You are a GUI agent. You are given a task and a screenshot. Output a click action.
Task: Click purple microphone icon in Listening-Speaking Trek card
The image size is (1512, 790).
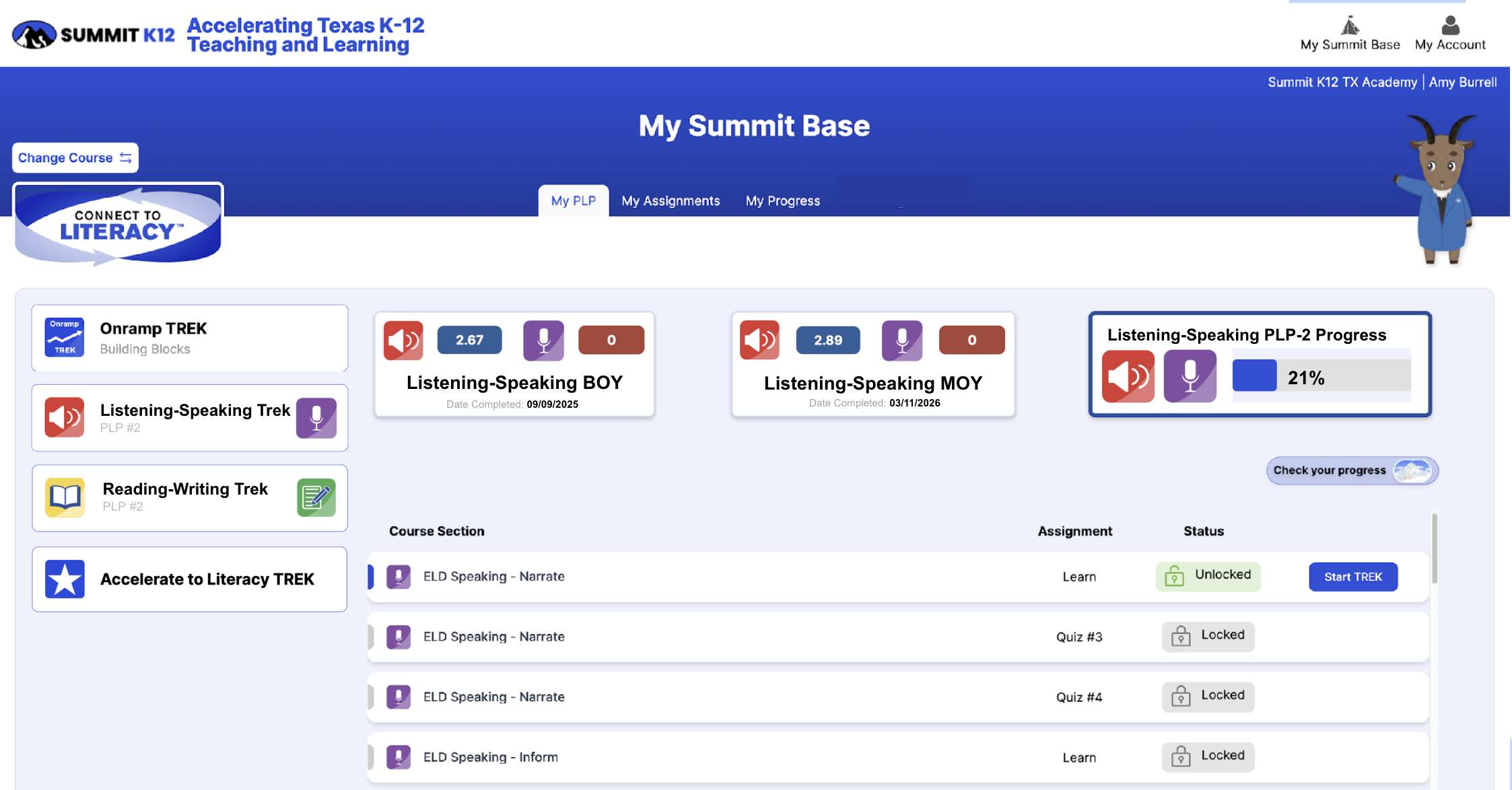click(316, 418)
